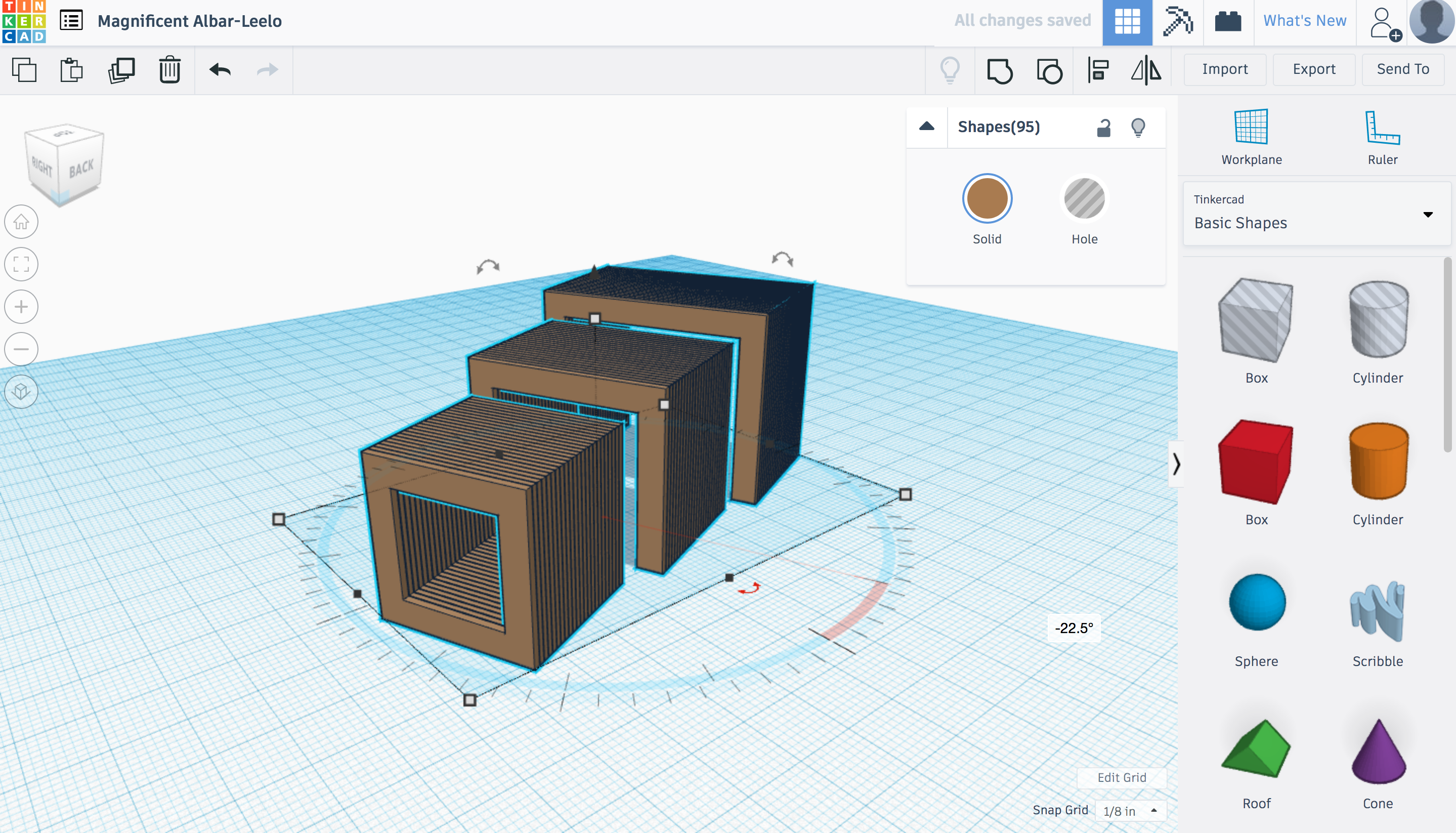Click the red rotation handle arrow
The image size is (1456, 833).
[x=749, y=588]
